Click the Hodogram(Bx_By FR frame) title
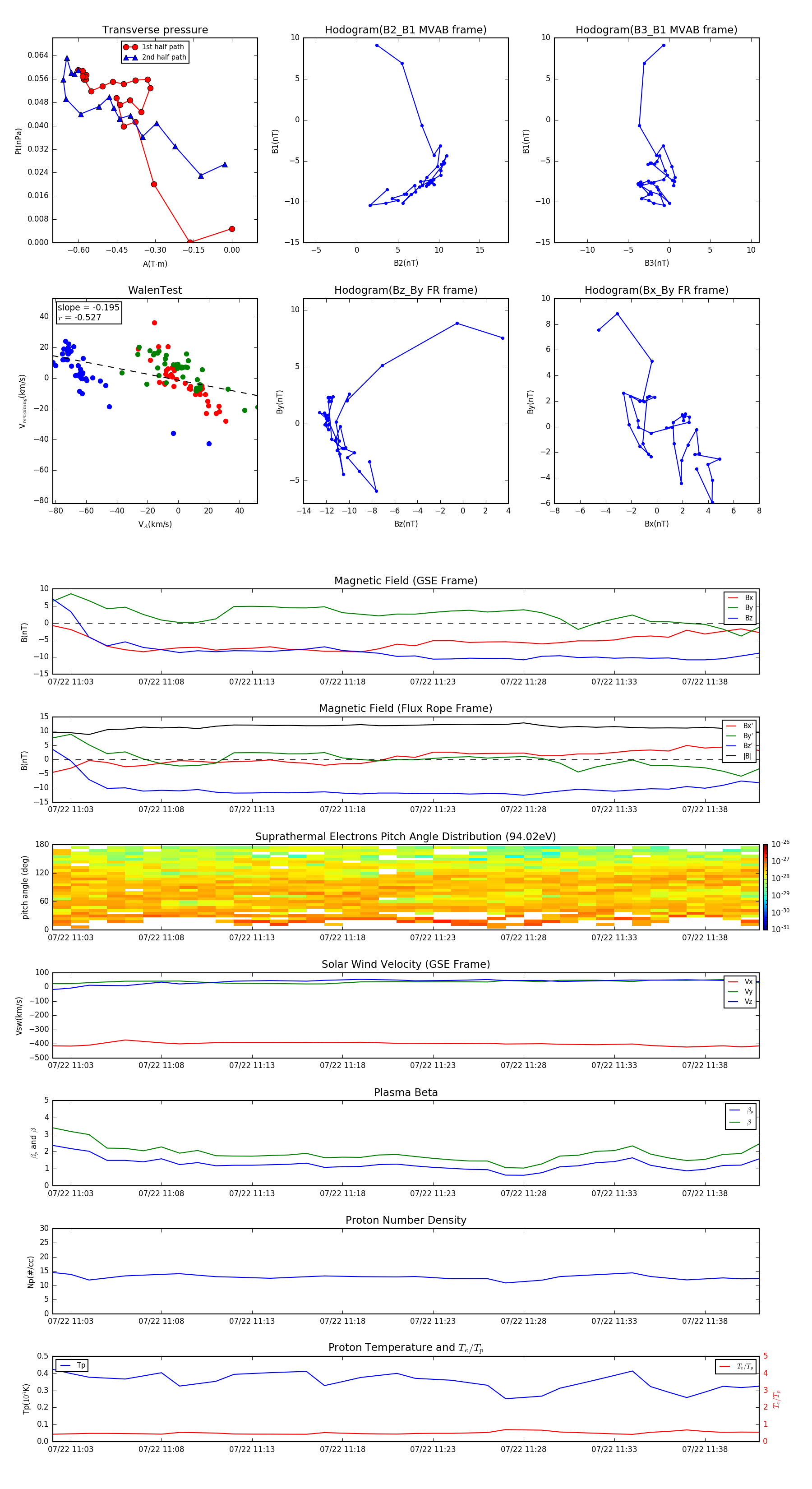The image size is (812, 1489). click(656, 290)
